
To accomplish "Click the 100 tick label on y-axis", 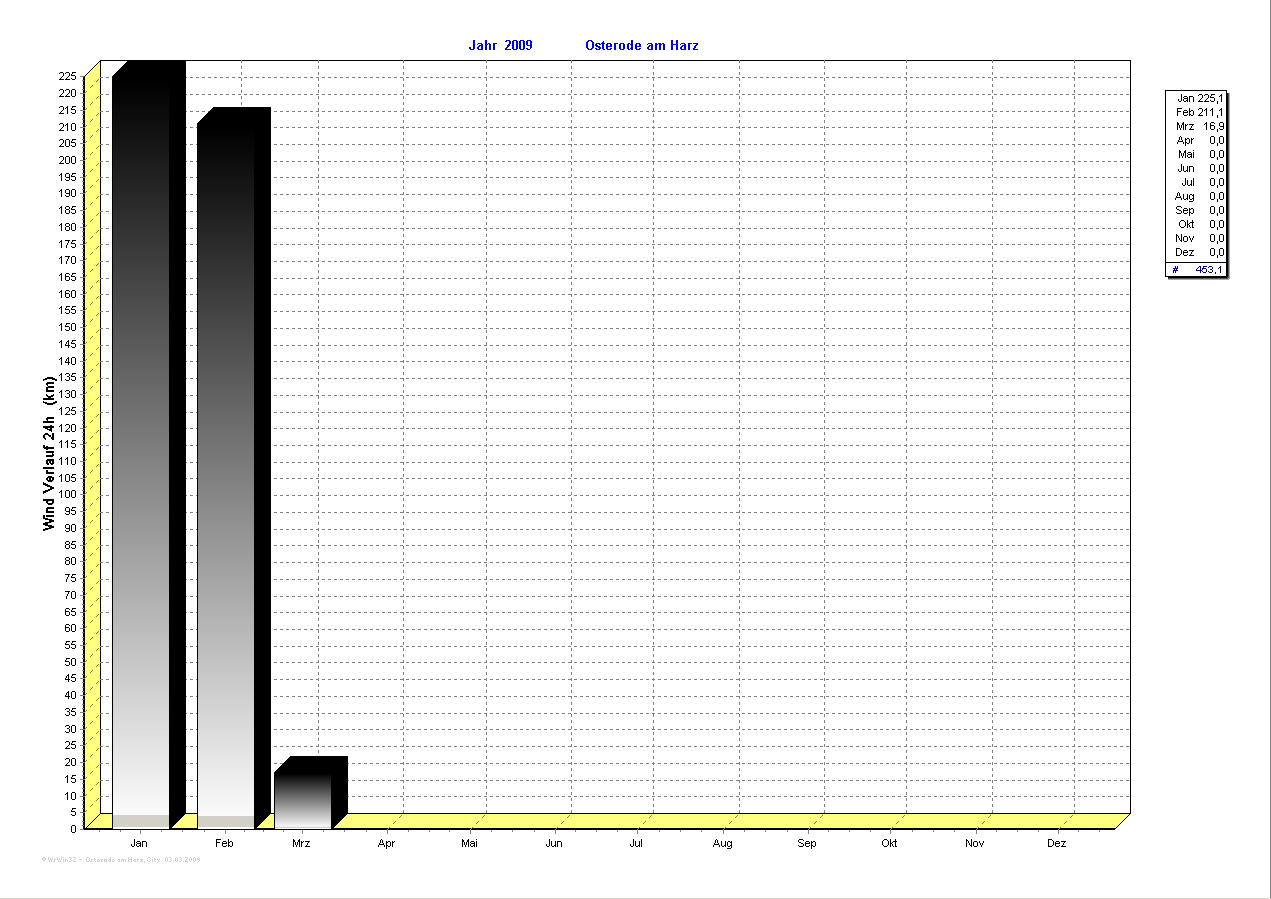I will pyautogui.click(x=68, y=494).
